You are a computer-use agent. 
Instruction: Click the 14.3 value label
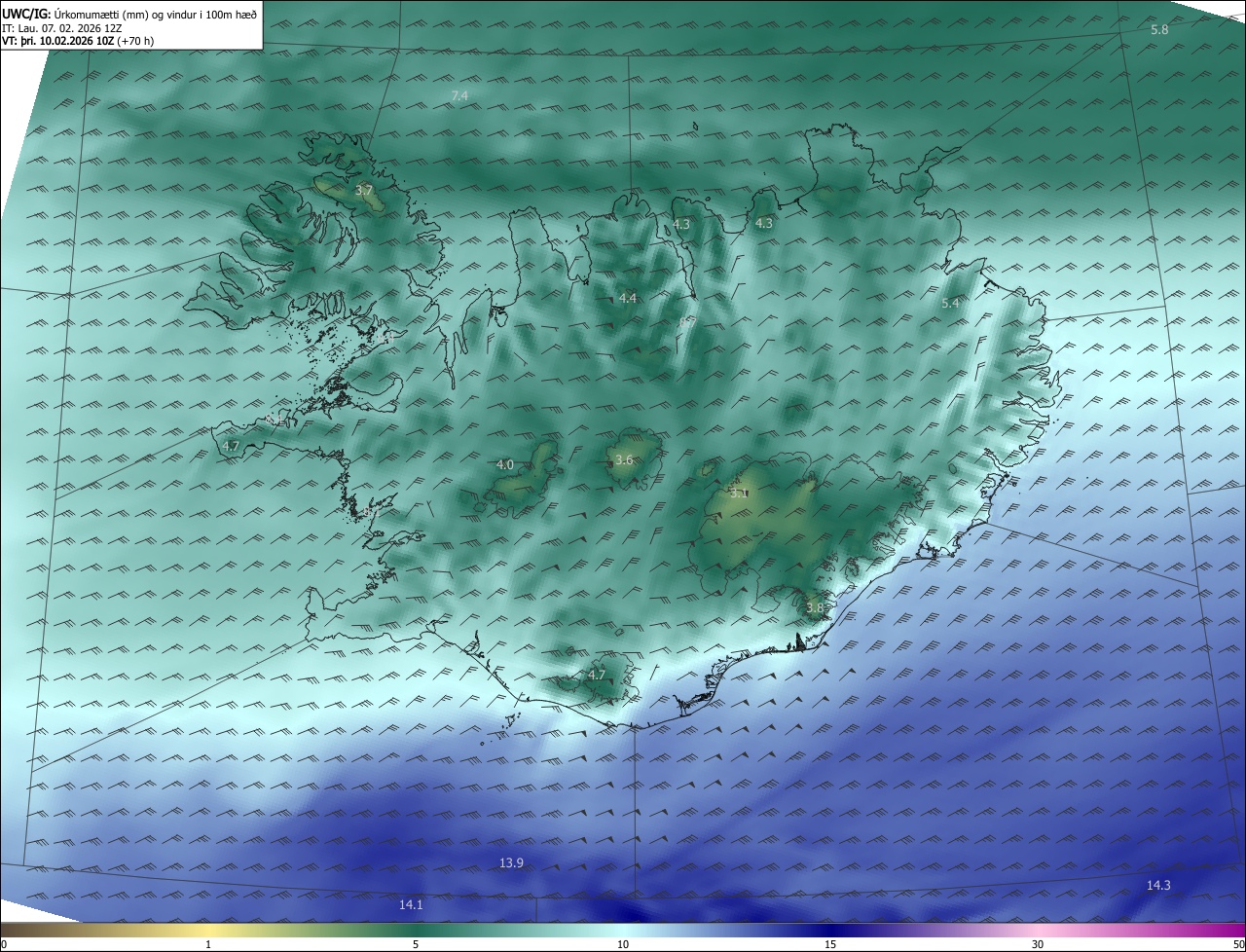click(x=1158, y=885)
